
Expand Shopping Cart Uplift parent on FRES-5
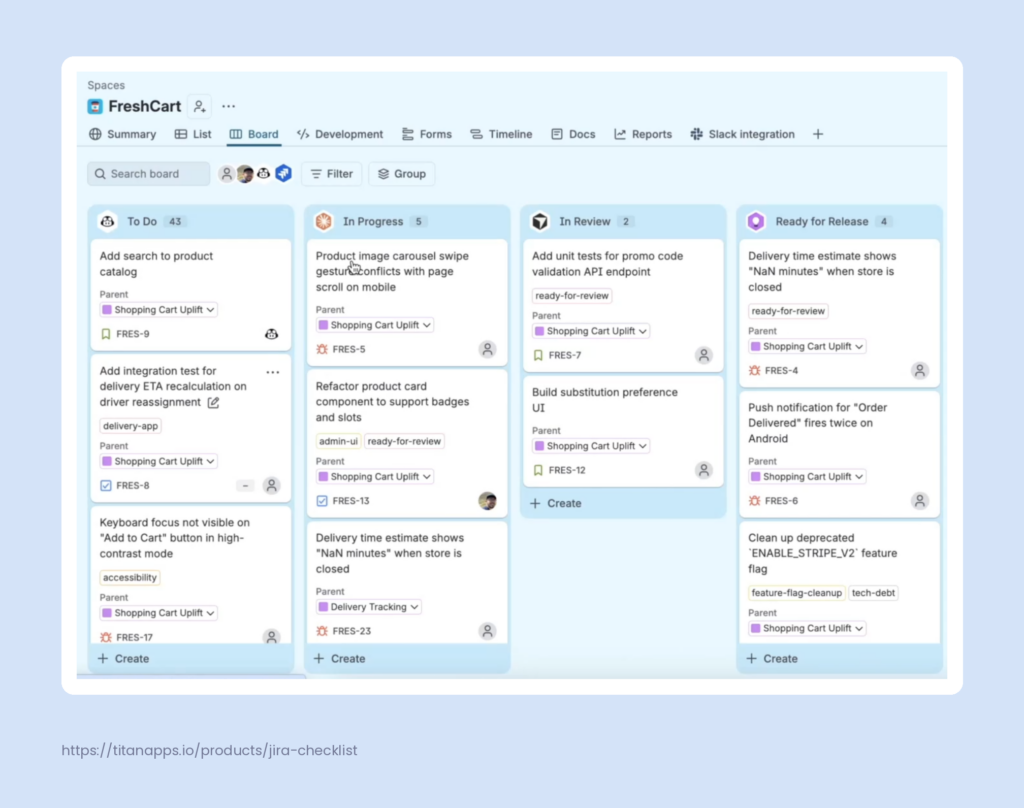click(x=374, y=325)
